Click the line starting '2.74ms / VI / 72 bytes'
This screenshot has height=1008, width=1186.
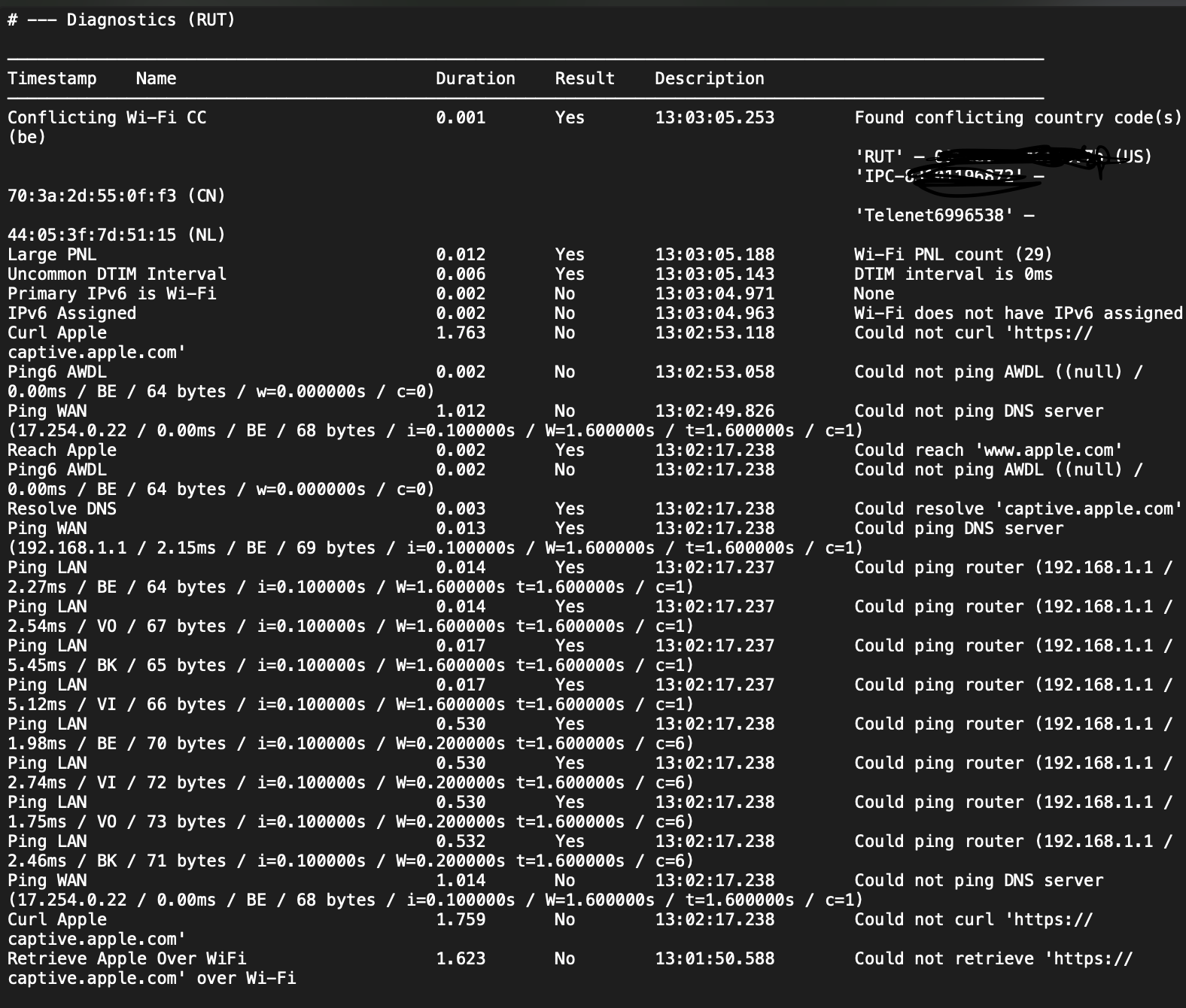(351, 782)
